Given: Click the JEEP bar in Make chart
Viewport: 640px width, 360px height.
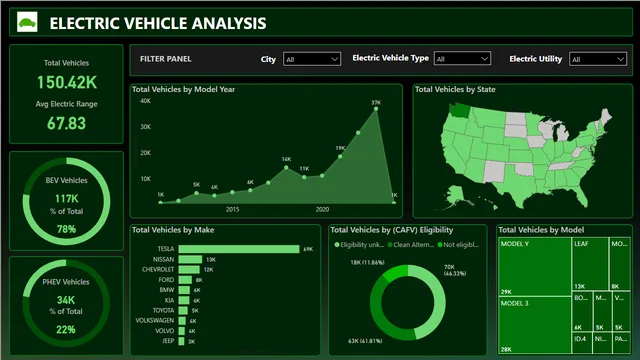Looking at the screenshot, I should pyautogui.click(x=181, y=341).
